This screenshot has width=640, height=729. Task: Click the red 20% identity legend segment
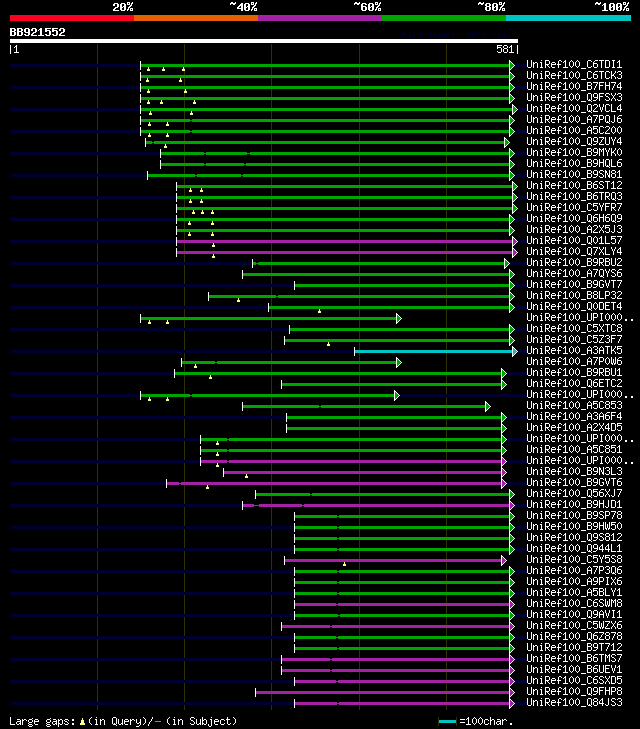72,18
